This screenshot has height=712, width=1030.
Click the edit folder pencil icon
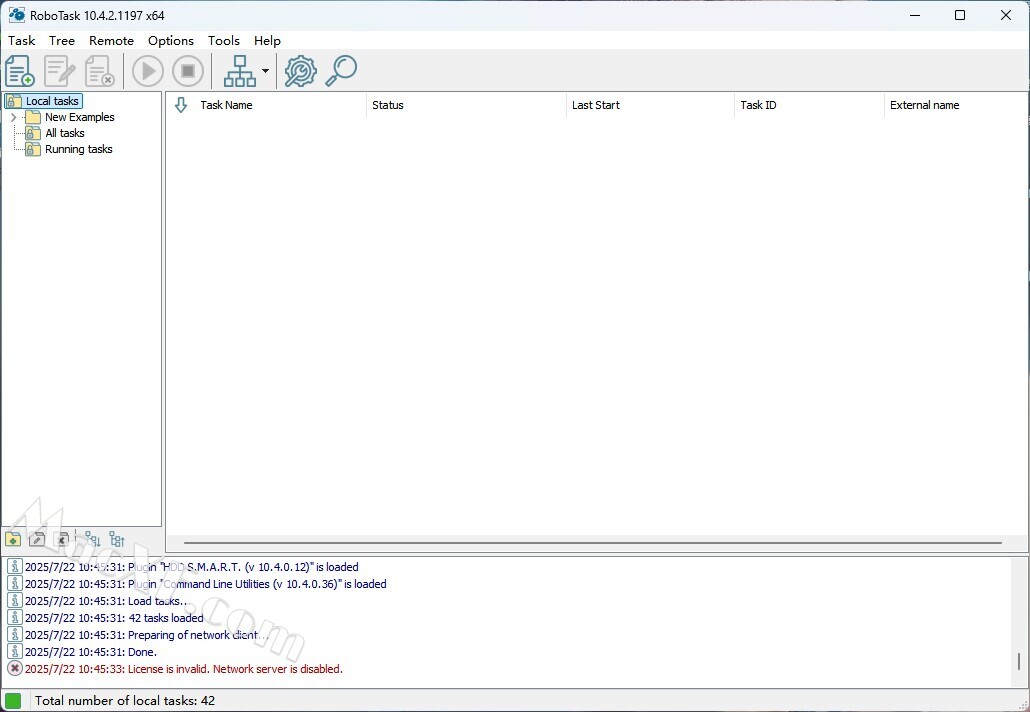[x=37, y=540]
